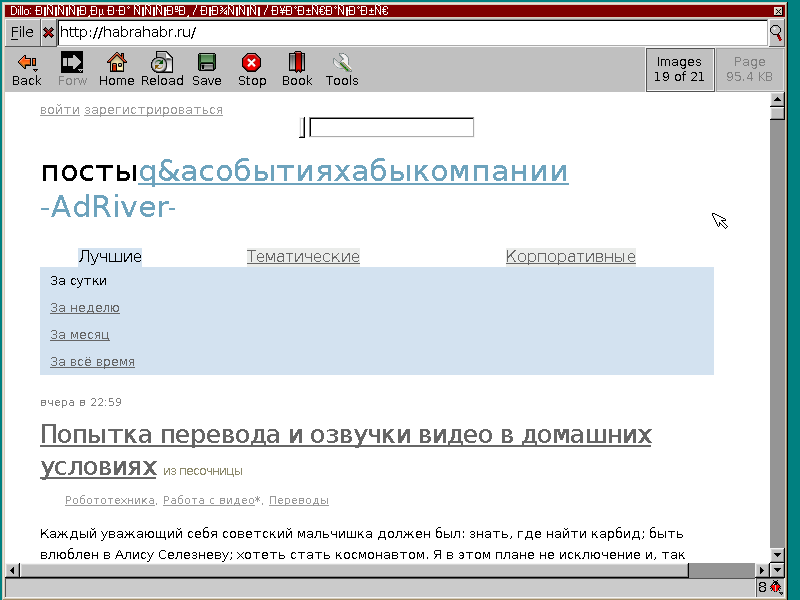
Task: Open the File menu
Action: tap(22, 33)
